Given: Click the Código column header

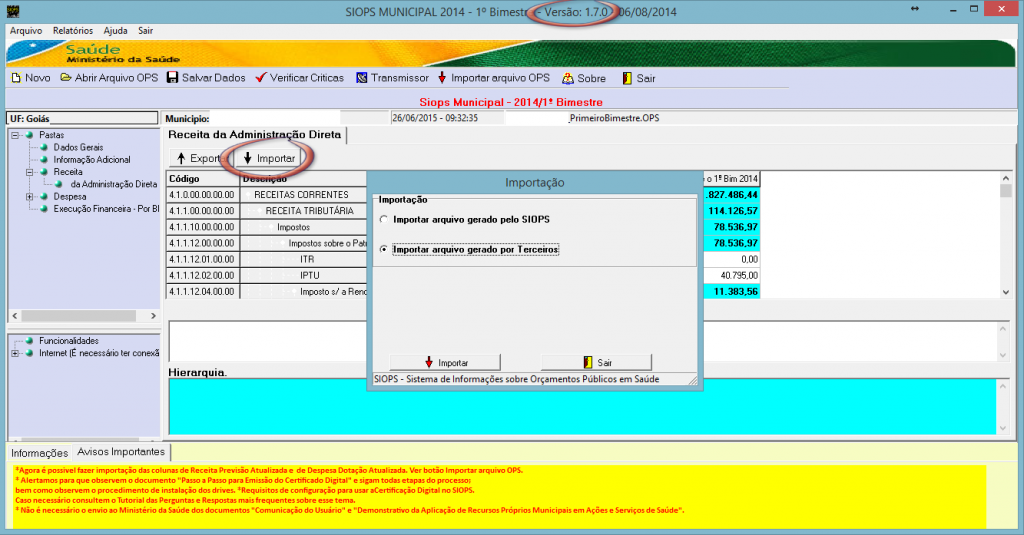Looking at the screenshot, I should tap(203, 178).
